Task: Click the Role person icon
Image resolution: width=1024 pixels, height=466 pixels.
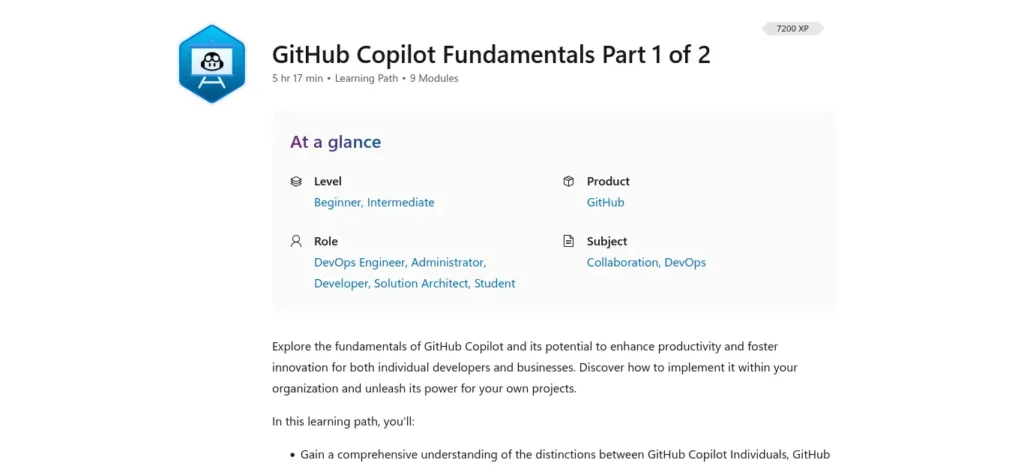Action: pyautogui.click(x=296, y=241)
